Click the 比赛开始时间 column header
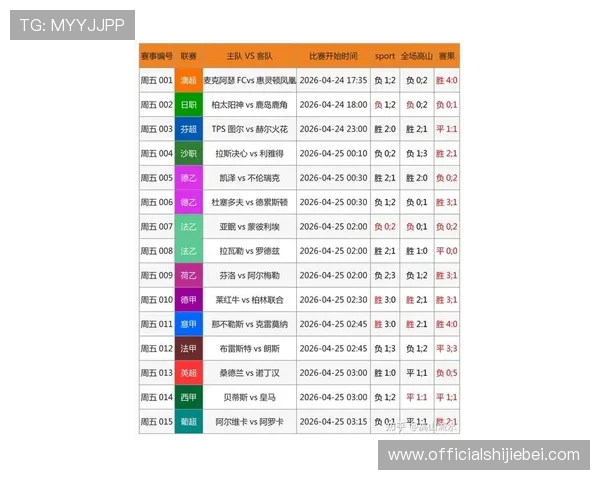Screen dimensions: 600x480 333,56
